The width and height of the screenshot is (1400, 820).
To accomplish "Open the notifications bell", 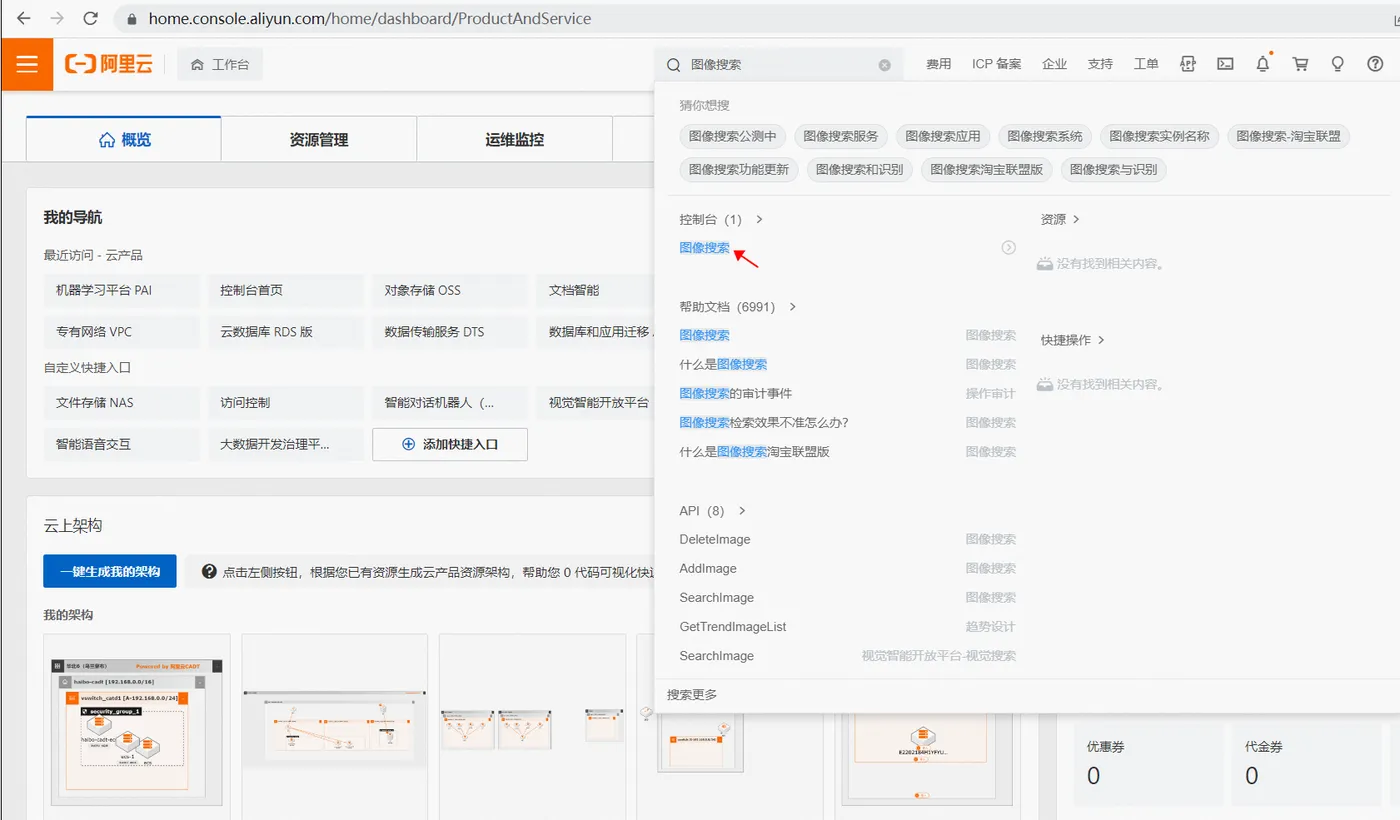I will click(x=1263, y=64).
